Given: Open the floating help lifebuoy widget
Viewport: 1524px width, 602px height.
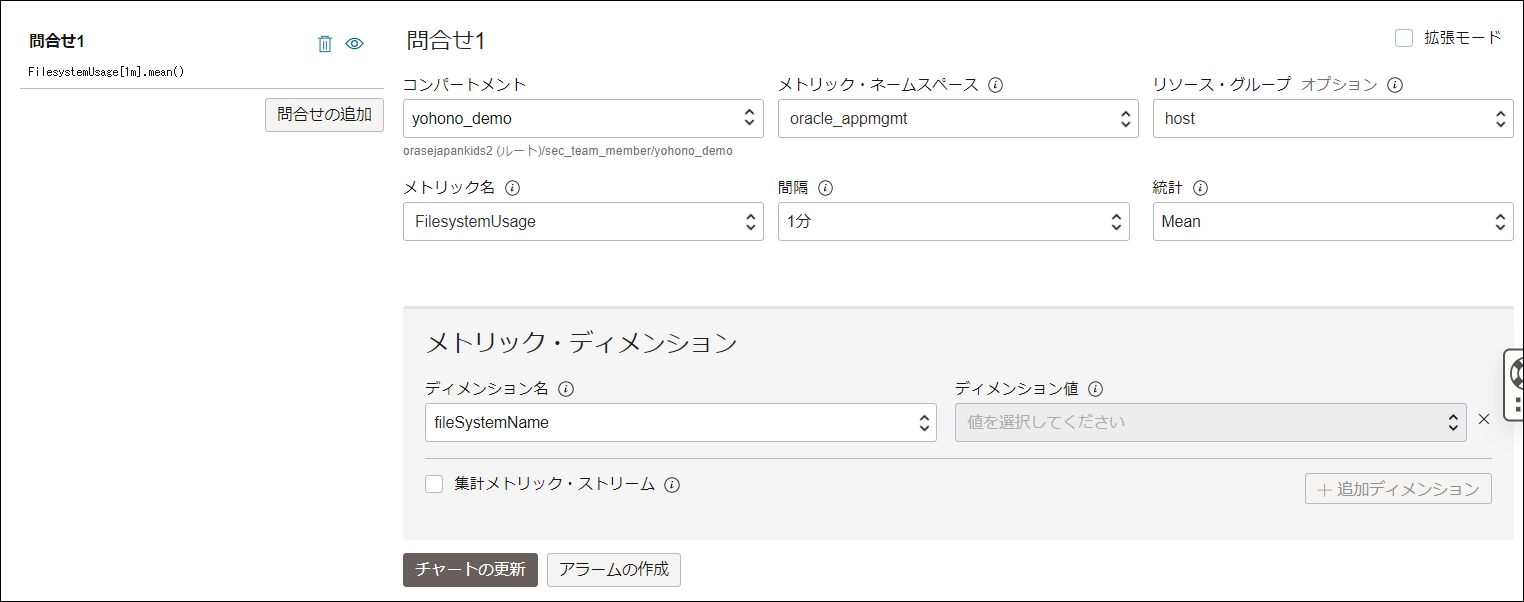Looking at the screenshot, I should click(x=1514, y=373).
